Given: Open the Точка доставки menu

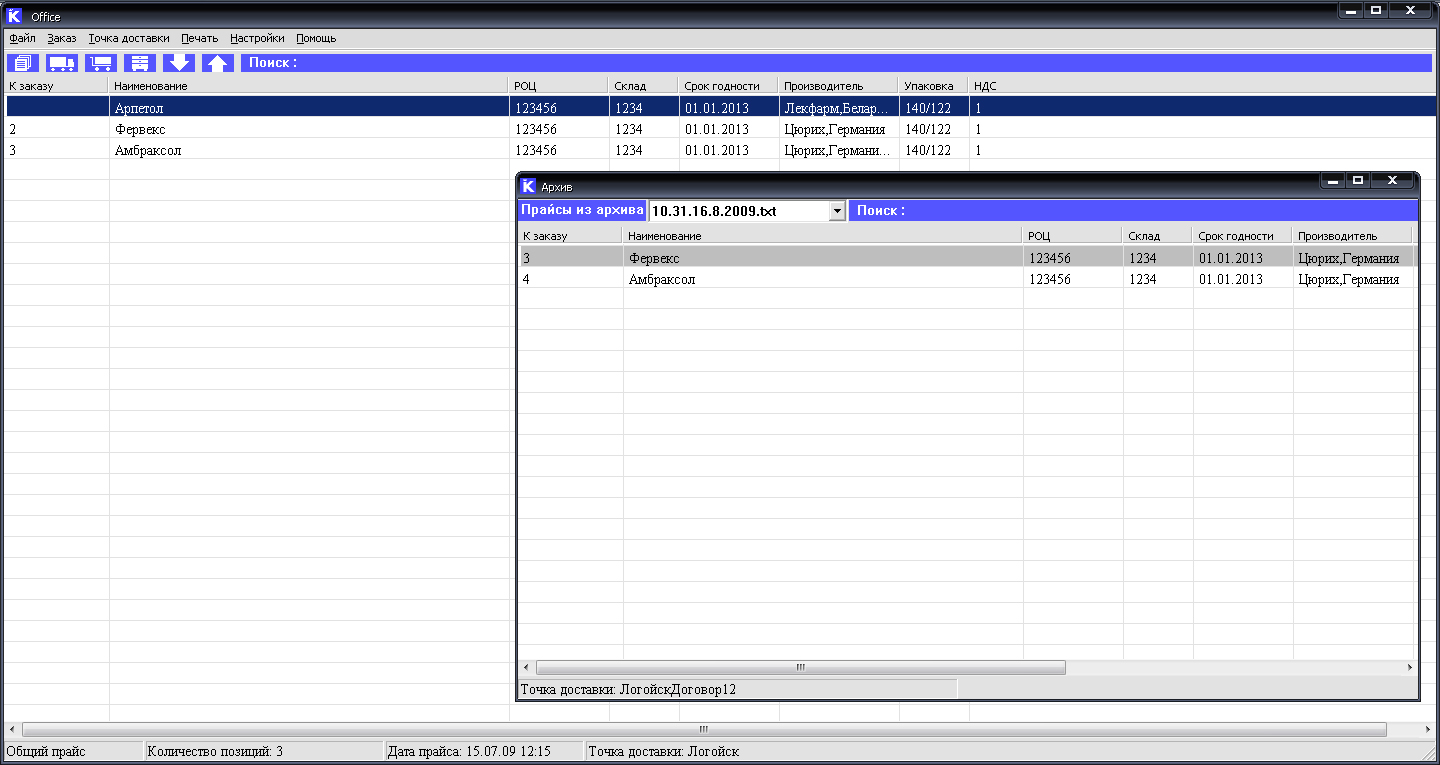Looking at the screenshot, I should tap(129, 38).
